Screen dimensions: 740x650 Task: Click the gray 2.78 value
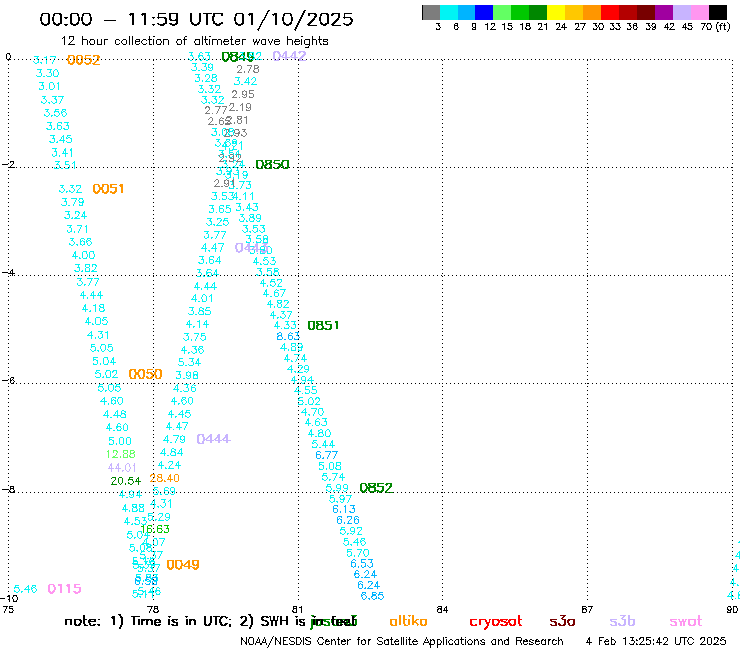pyautogui.click(x=248, y=69)
